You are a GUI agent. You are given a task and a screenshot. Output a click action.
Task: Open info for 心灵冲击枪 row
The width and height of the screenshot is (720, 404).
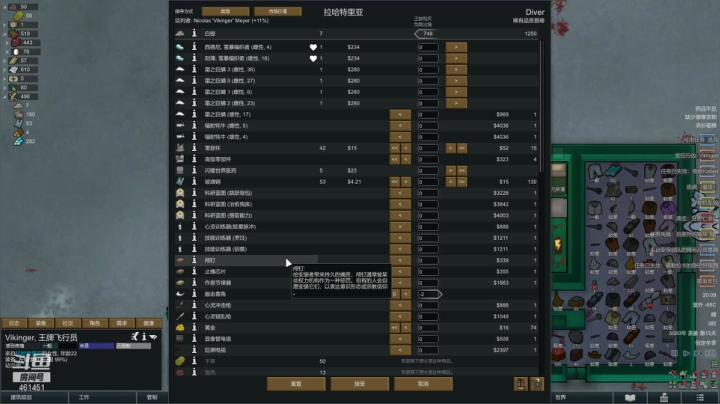coord(194,305)
